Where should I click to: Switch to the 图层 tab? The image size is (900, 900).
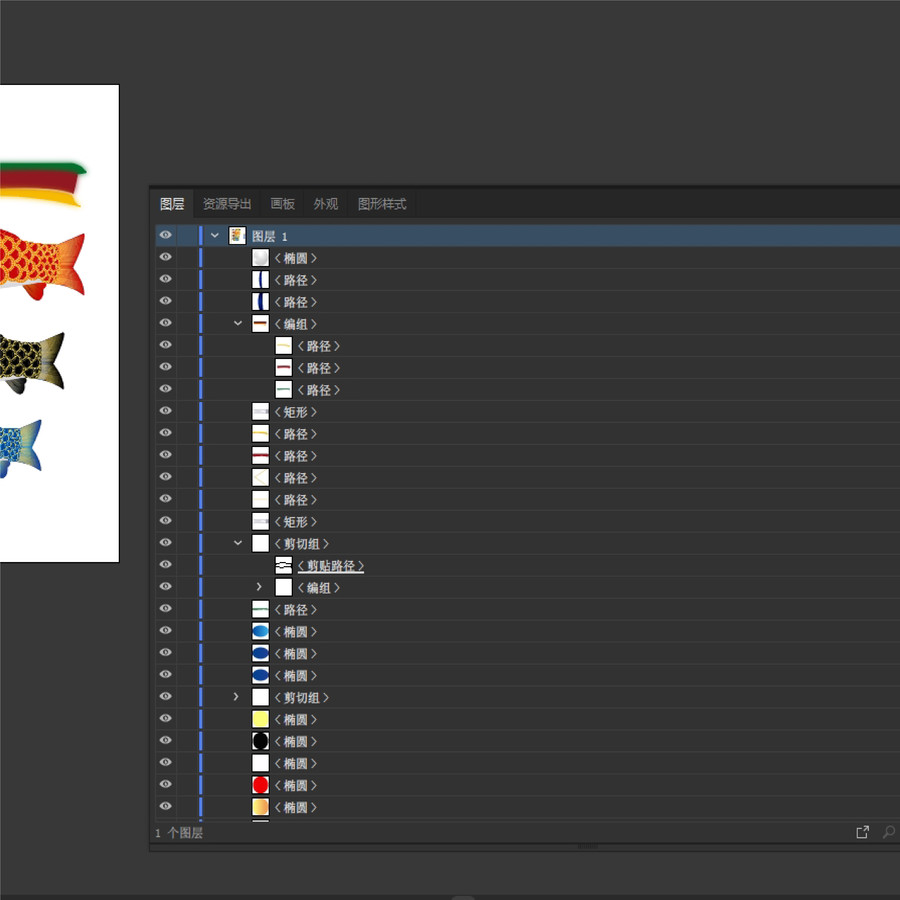click(x=172, y=204)
